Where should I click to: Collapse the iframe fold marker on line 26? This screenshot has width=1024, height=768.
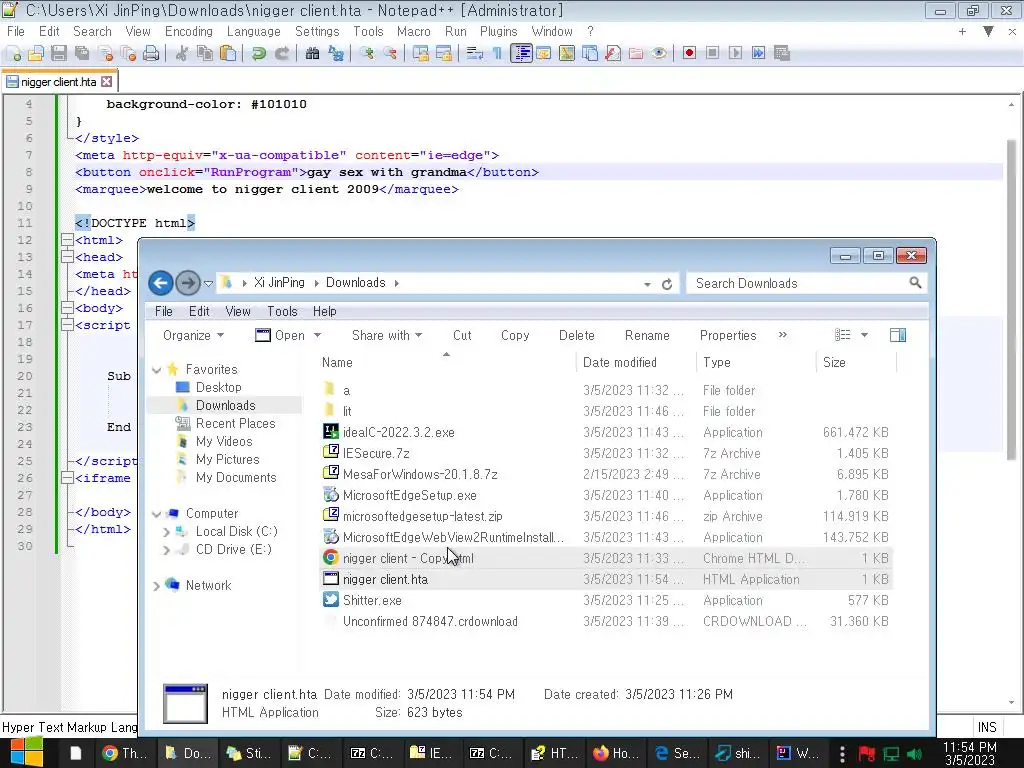pyautogui.click(x=67, y=478)
